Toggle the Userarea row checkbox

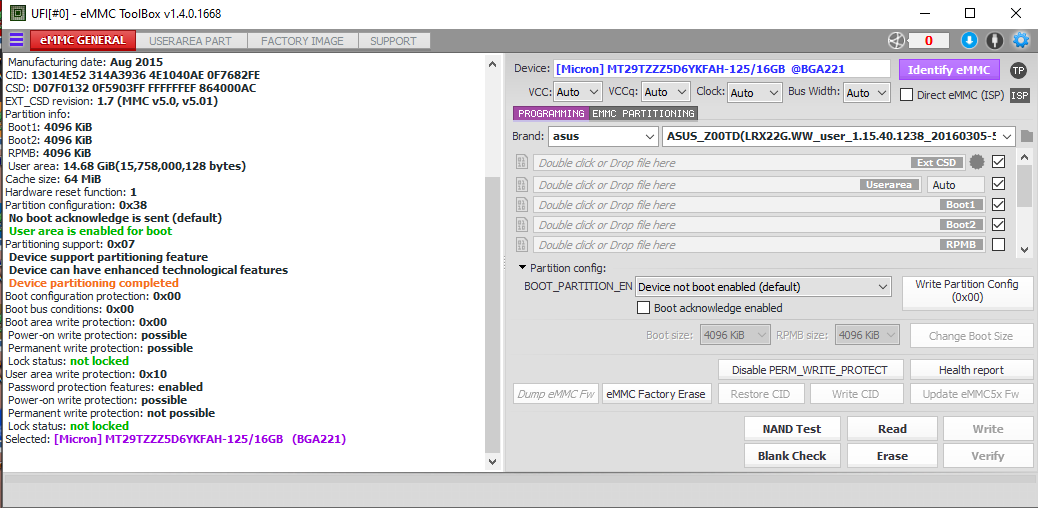coord(999,184)
